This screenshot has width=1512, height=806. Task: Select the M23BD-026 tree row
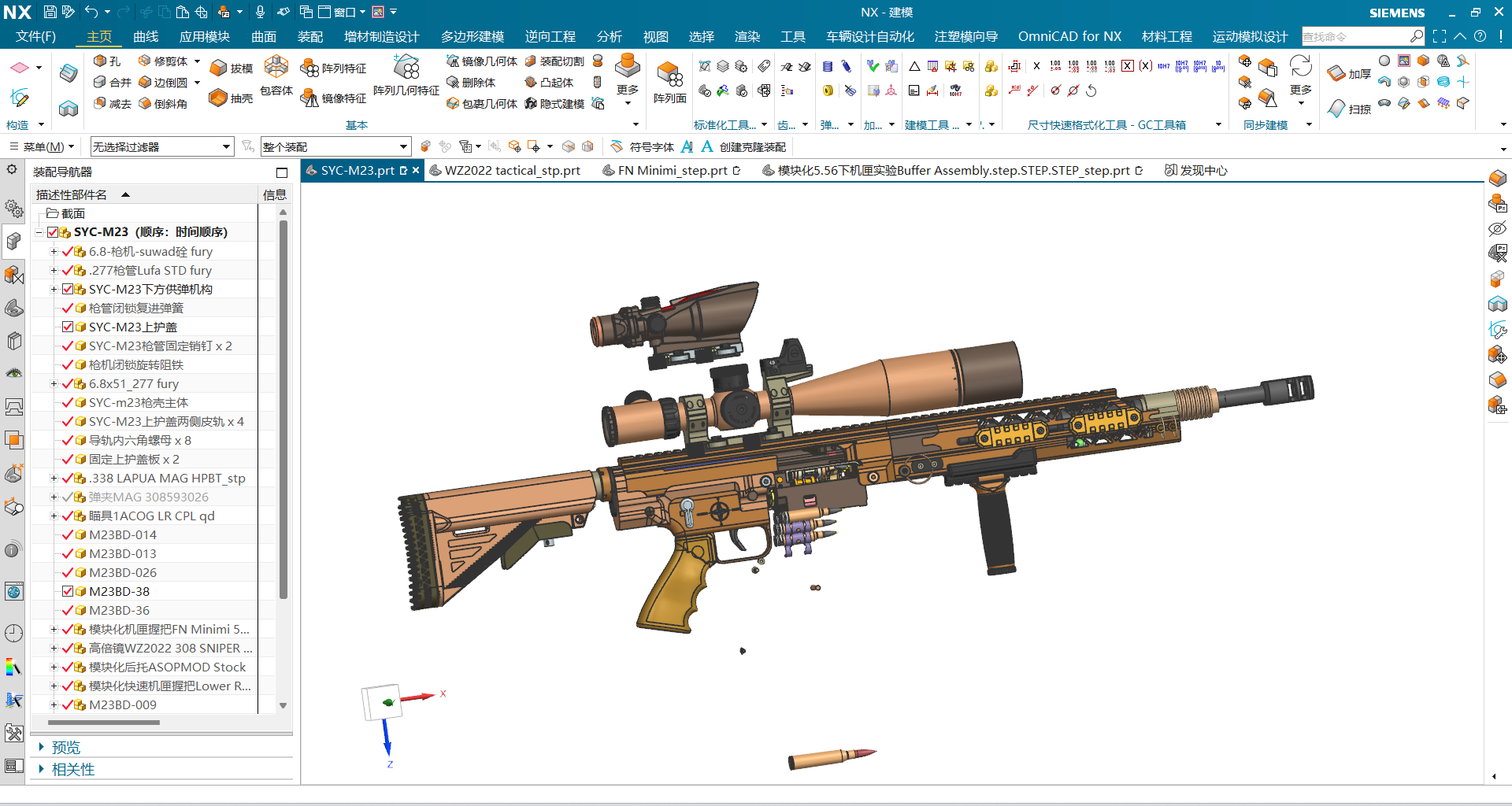(x=123, y=573)
